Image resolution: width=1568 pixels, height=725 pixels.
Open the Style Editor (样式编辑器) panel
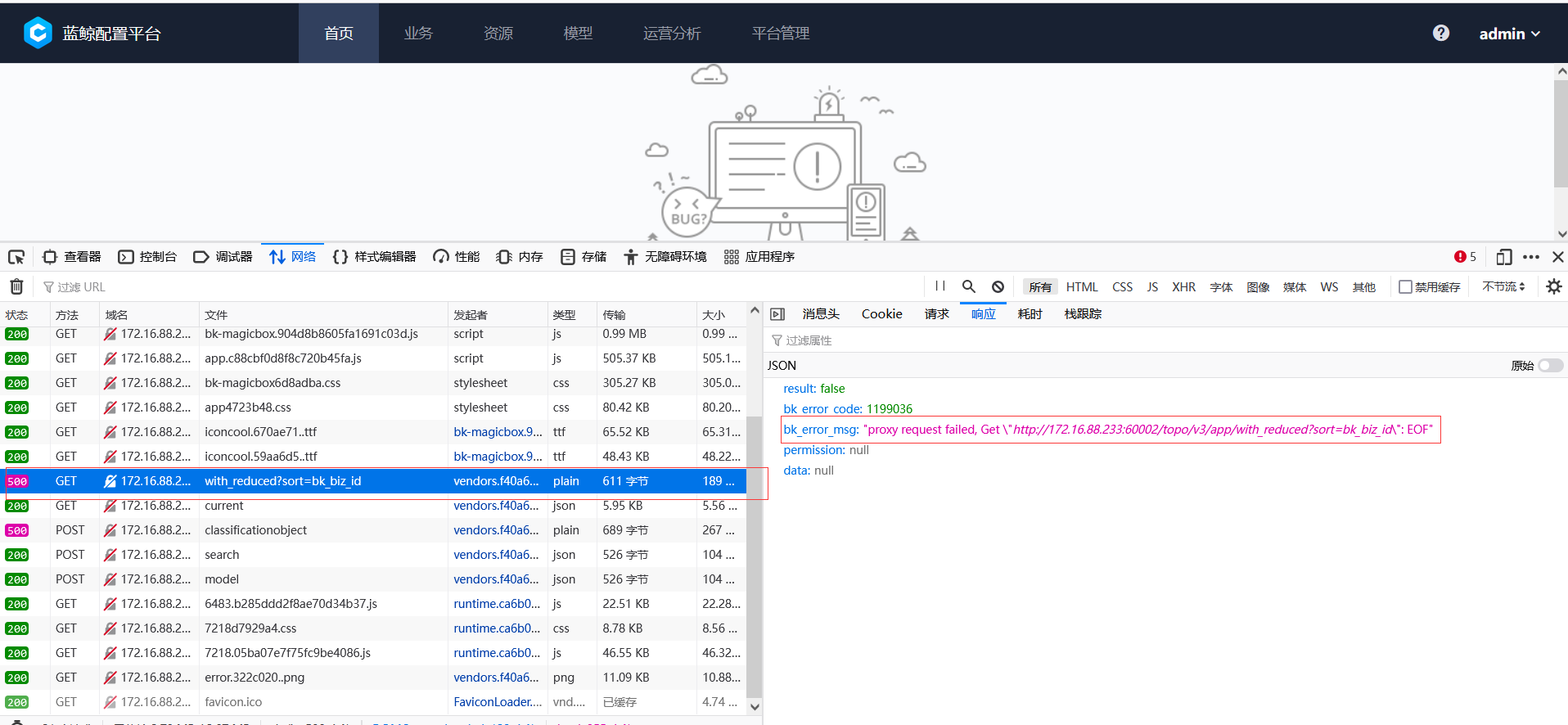tap(375, 257)
